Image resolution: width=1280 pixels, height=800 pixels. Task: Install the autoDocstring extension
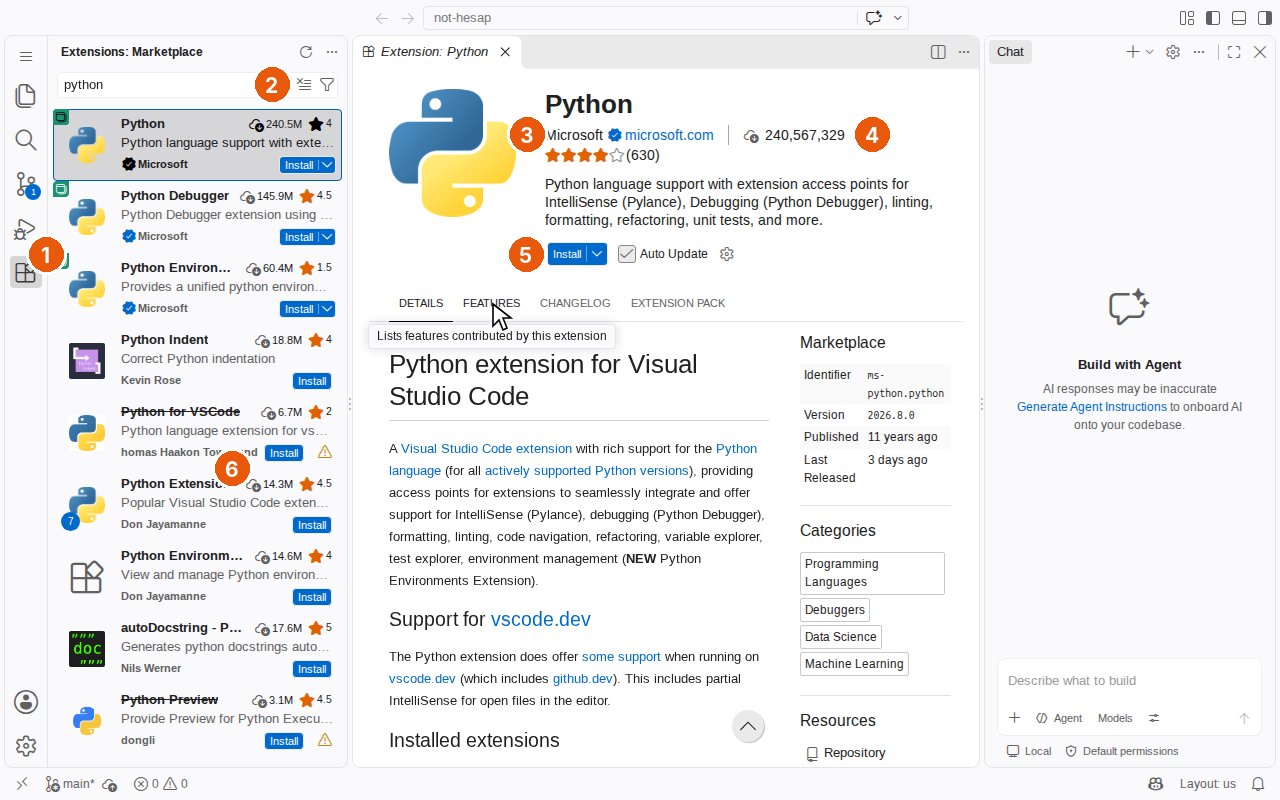click(x=312, y=669)
